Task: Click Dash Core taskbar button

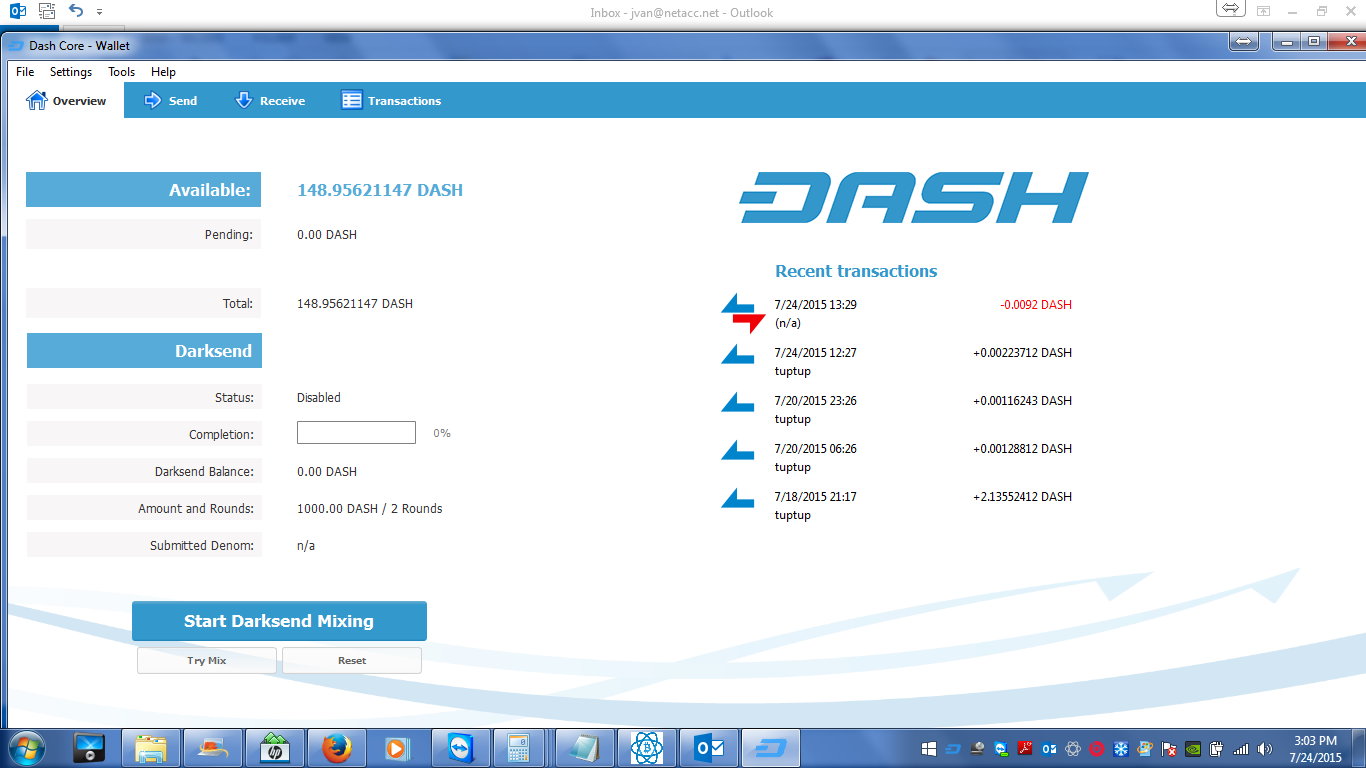Action: coord(771,748)
